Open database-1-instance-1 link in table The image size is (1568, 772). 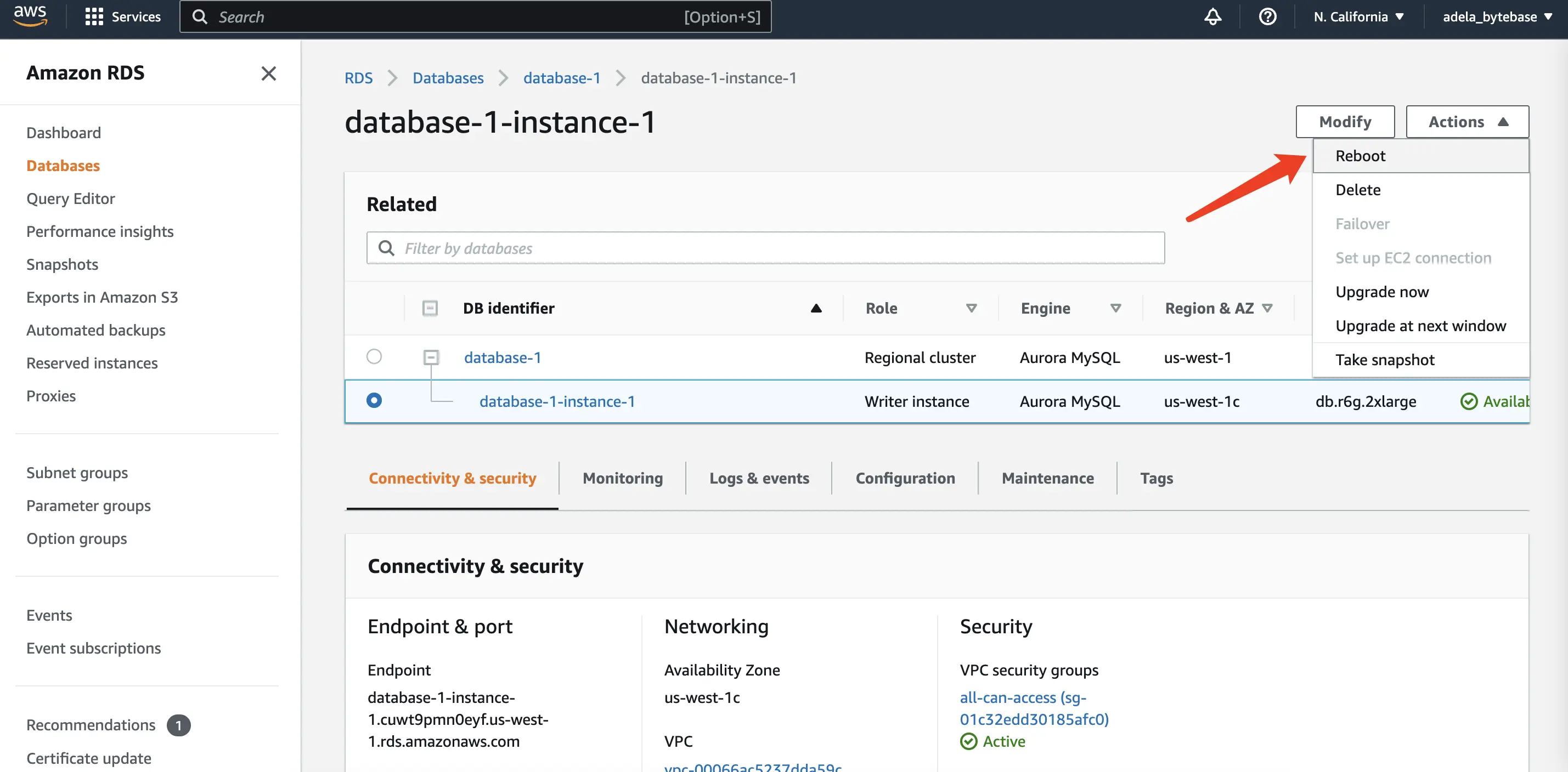556,401
